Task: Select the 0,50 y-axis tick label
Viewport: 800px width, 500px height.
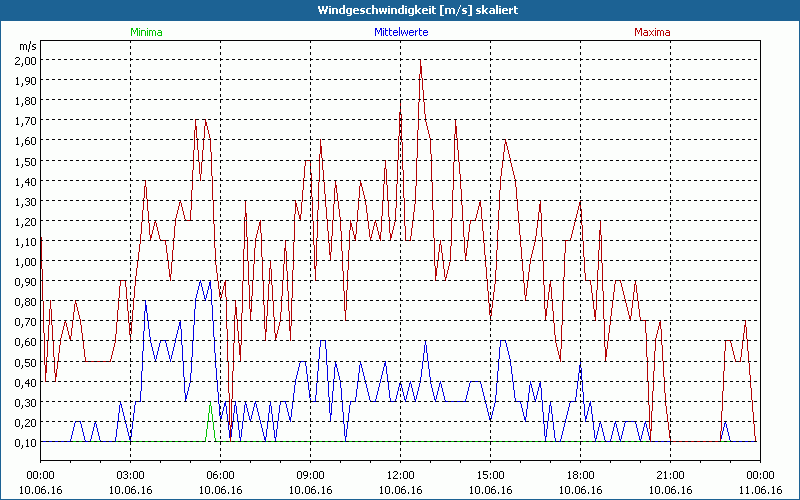Action: point(25,363)
